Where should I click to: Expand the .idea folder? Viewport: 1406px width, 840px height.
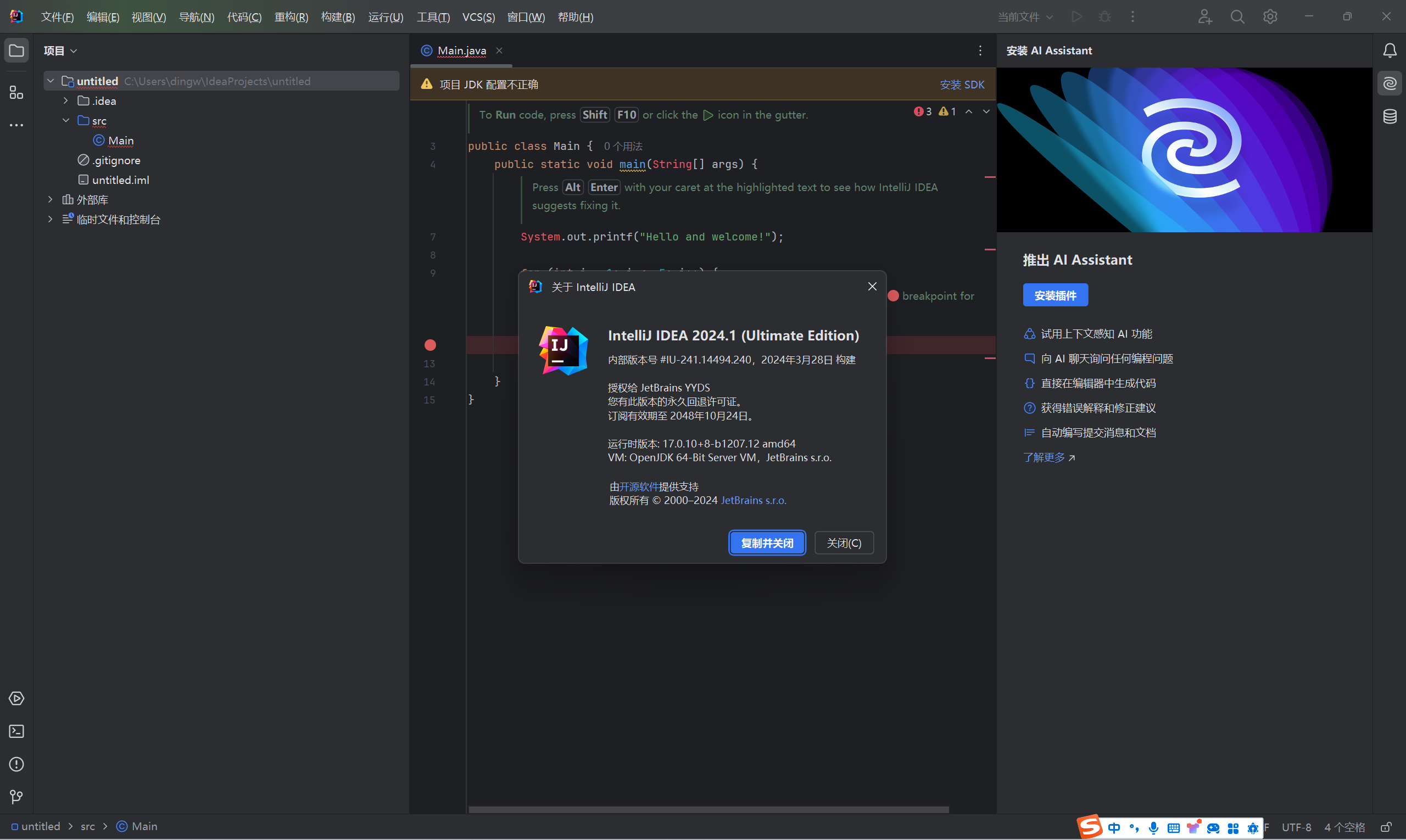(66, 101)
